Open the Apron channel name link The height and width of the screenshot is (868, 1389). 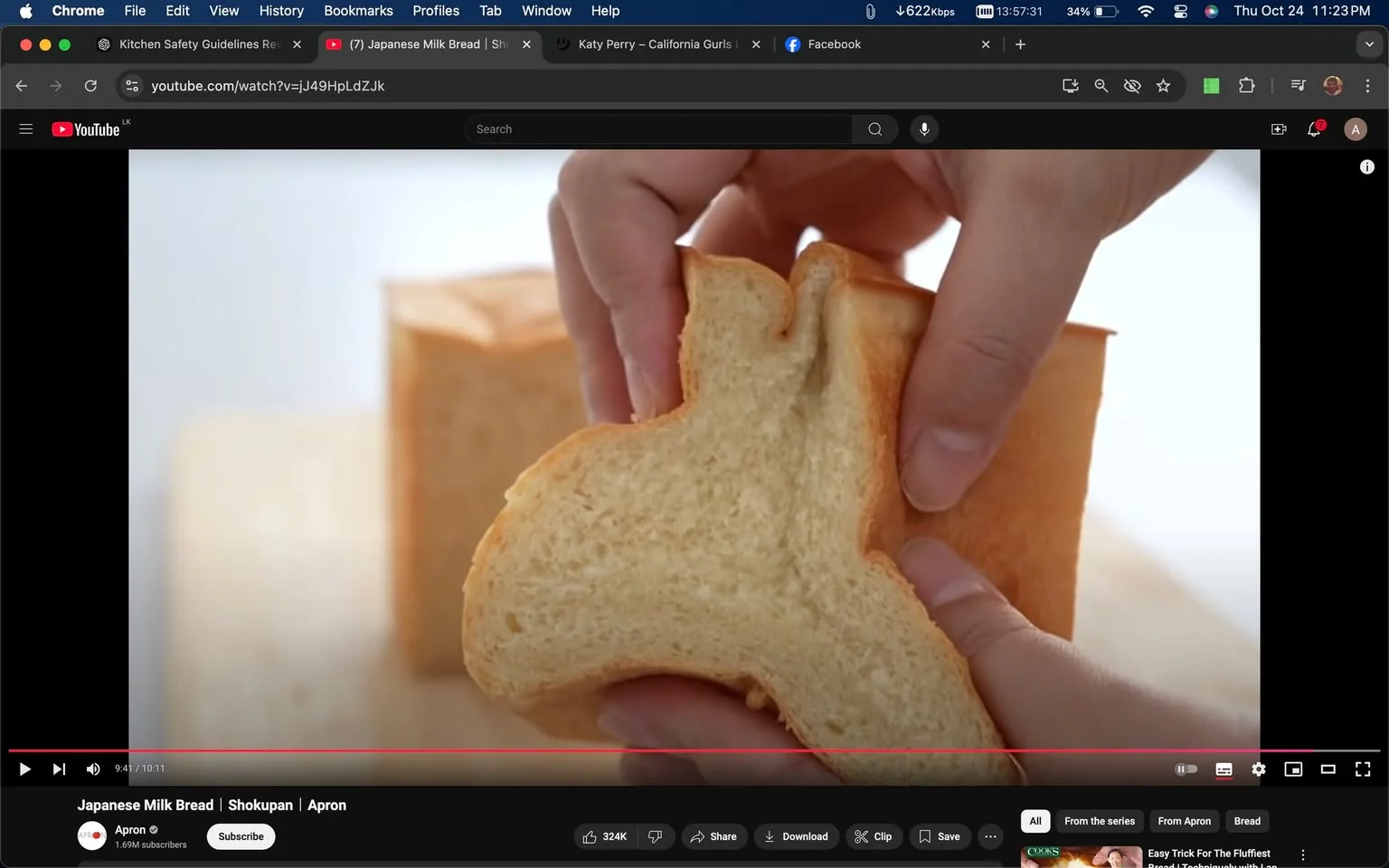tap(130, 829)
